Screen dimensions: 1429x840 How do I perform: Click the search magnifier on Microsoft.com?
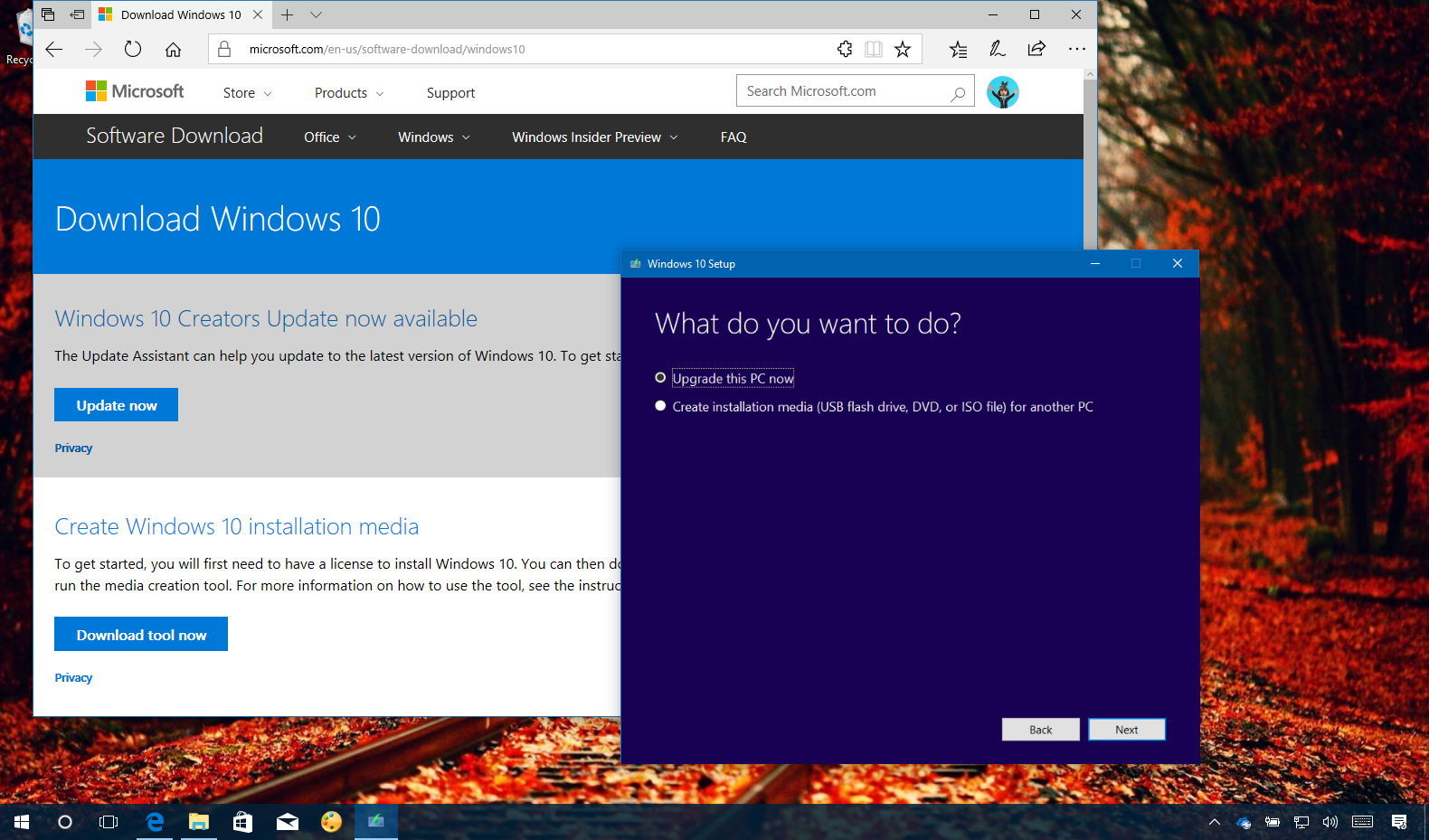pos(958,92)
